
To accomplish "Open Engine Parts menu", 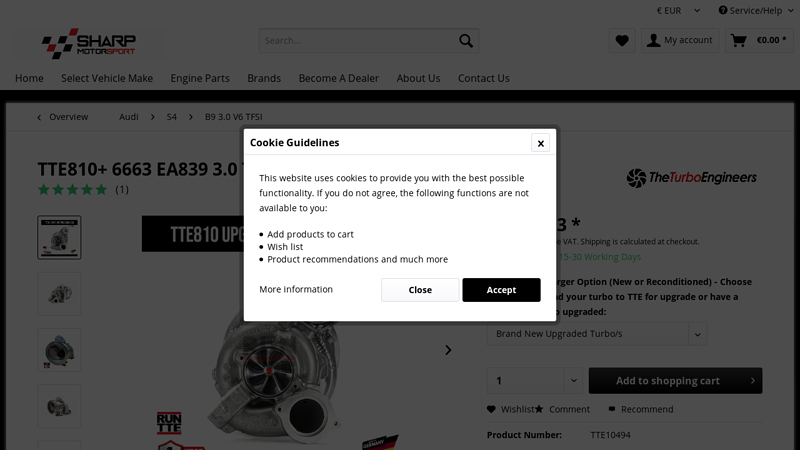I will pos(200,78).
